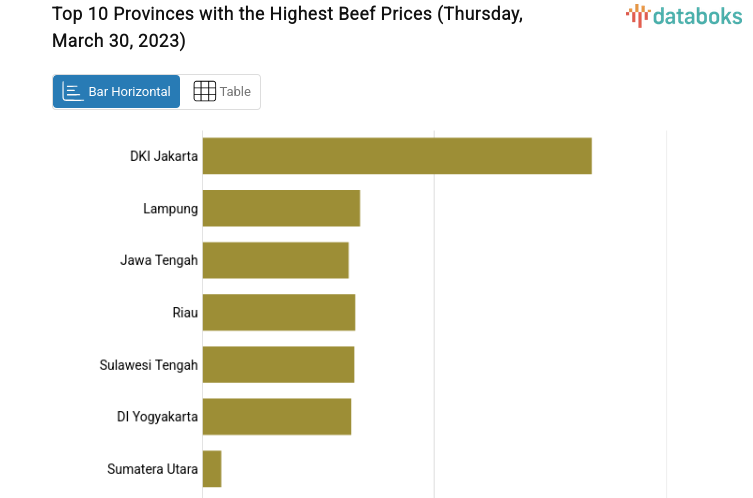The image size is (753, 498).
Task: Click the DI Yogyakarta bar
Action: coord(277,416)
